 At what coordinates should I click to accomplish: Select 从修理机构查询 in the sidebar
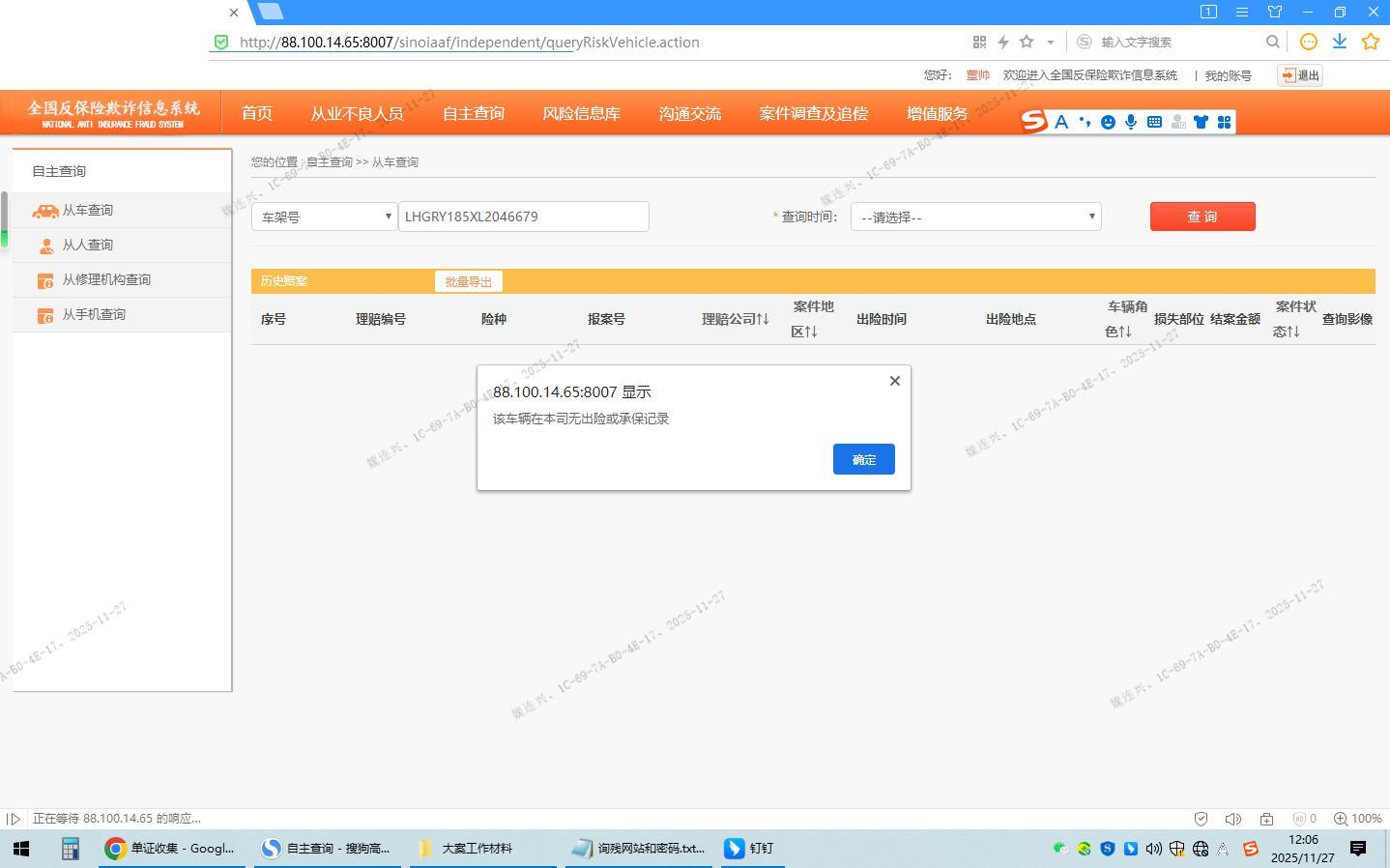pos(106,279)
